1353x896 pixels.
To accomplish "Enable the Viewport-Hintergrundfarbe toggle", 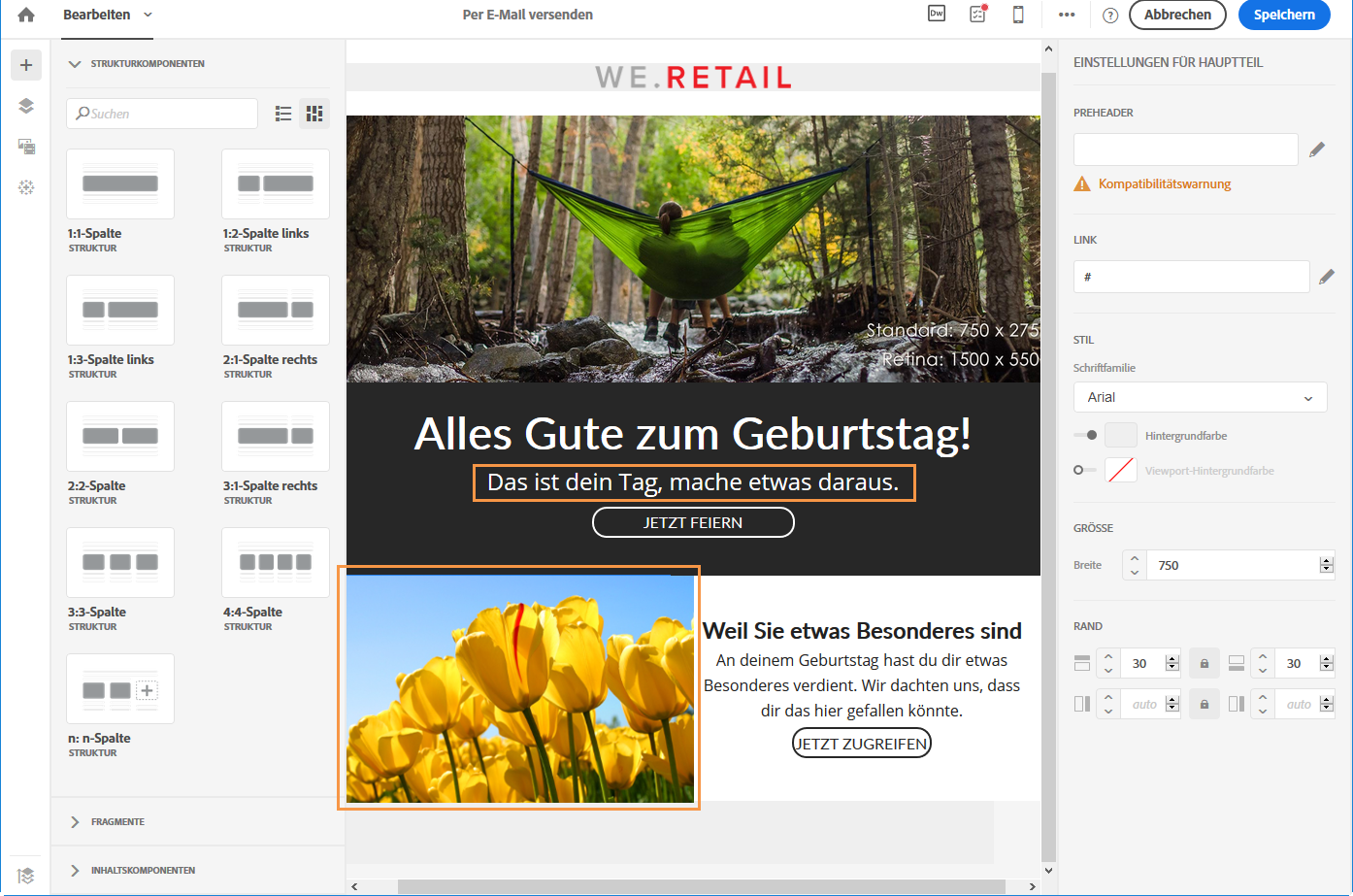I will 1084,471.
